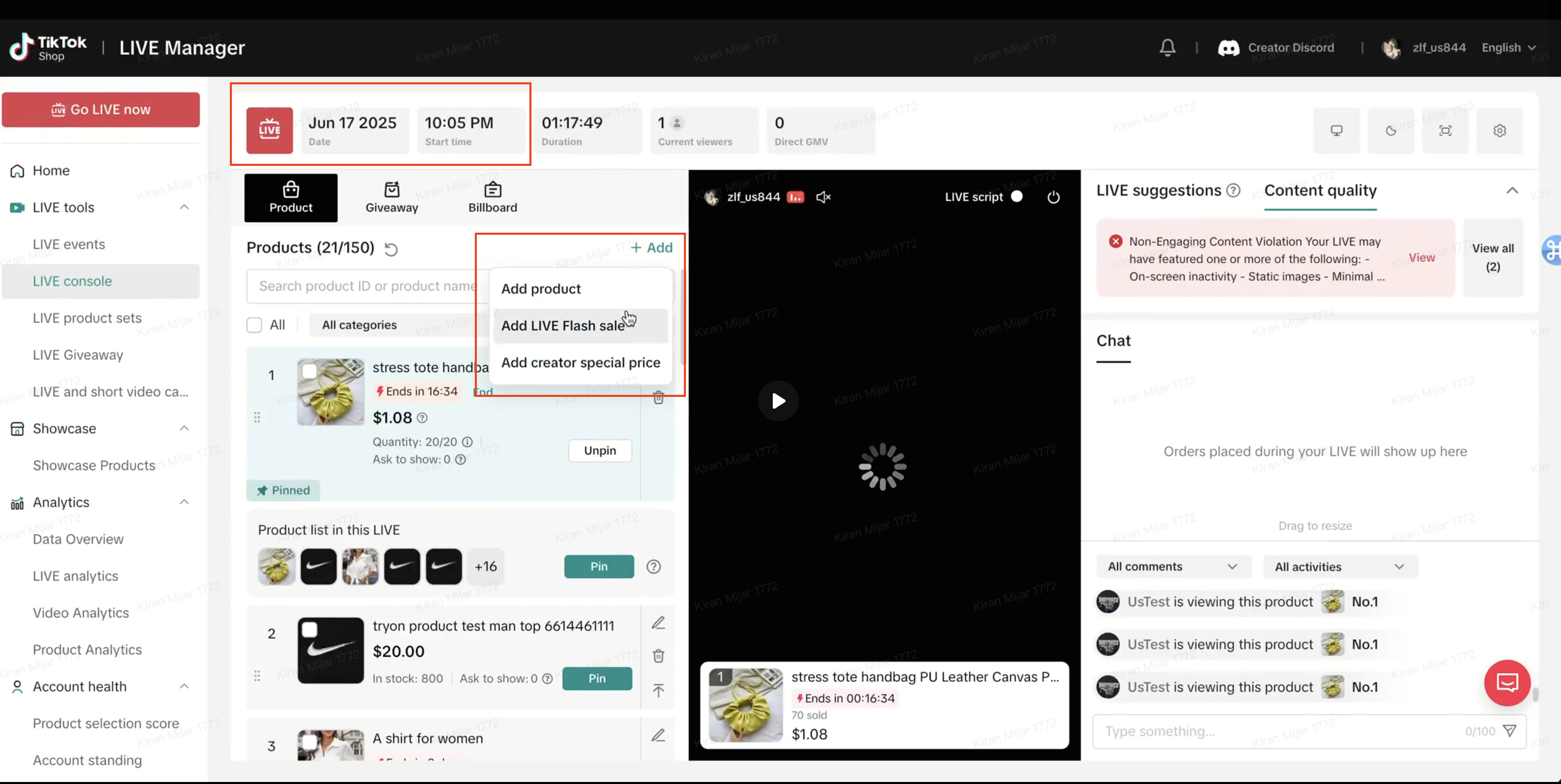Edit the tryon product test item
The image size is (1561, 784).
click(x=658, y=623)
